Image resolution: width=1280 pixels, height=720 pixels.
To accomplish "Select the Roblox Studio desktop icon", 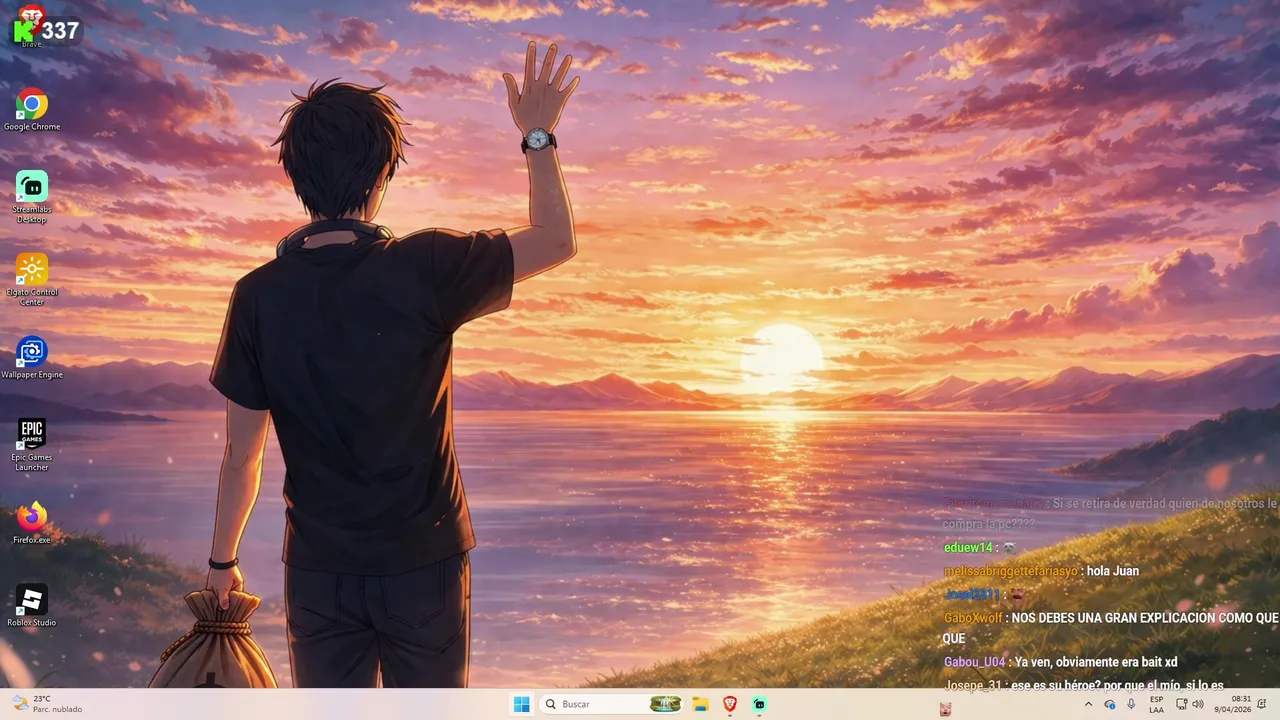I will pyautogui.click(x=31, y=606).
